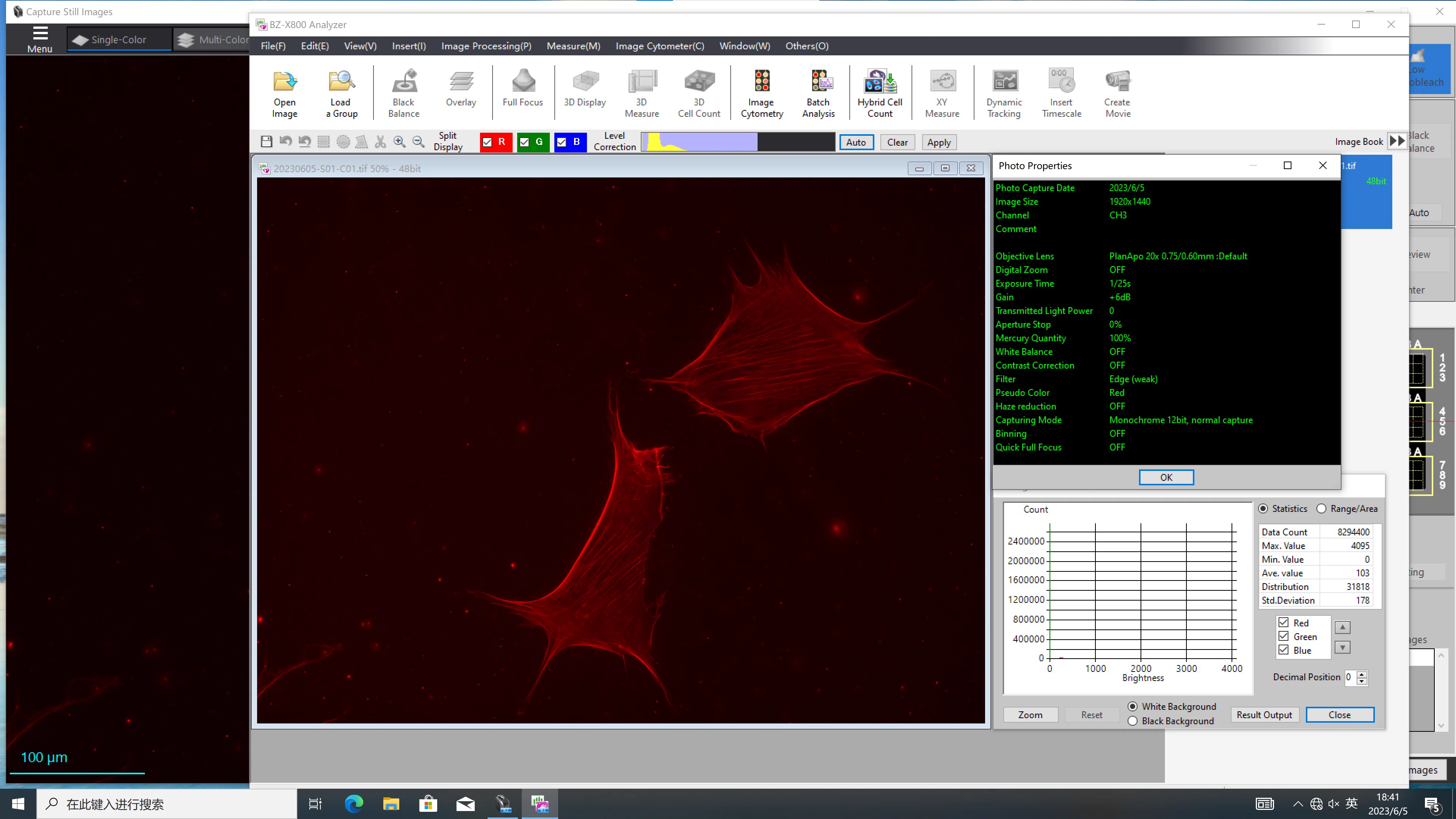The image size is (1456, 819).
Task: Open Image Cytometry
Action: (x=761, y=93)
